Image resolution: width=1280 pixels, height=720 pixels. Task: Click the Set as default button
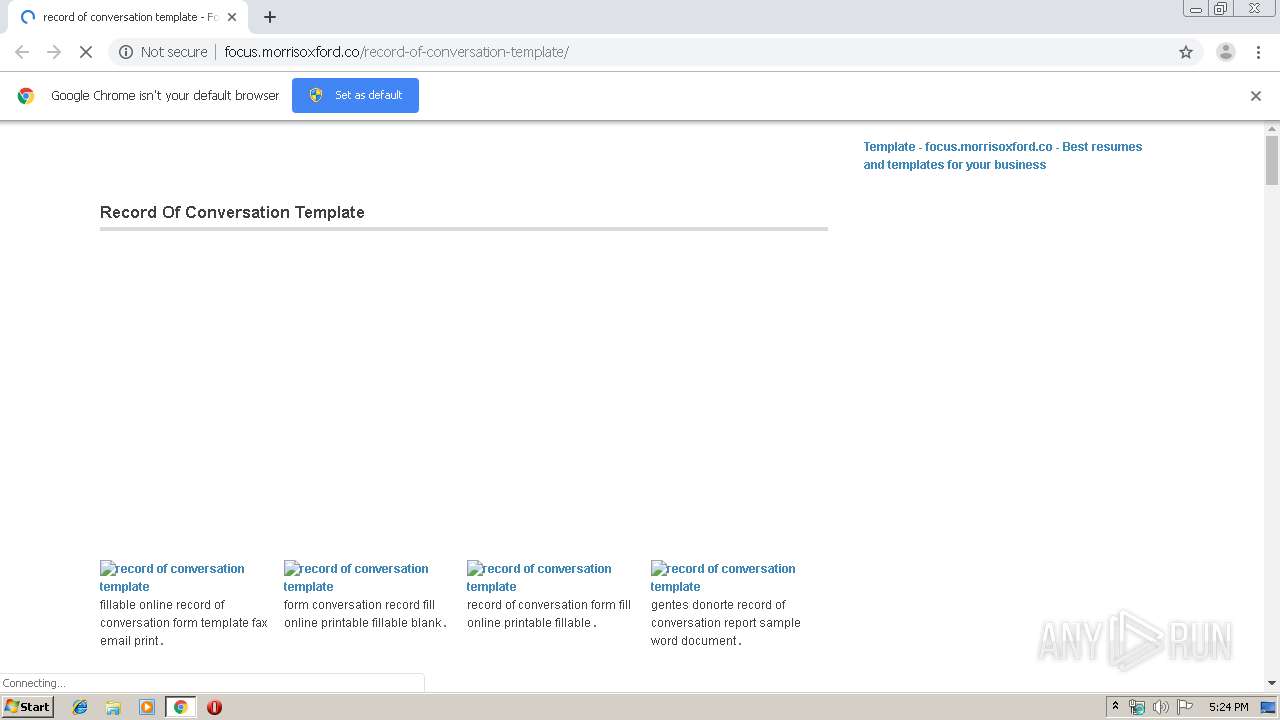(x=355, y=95)
